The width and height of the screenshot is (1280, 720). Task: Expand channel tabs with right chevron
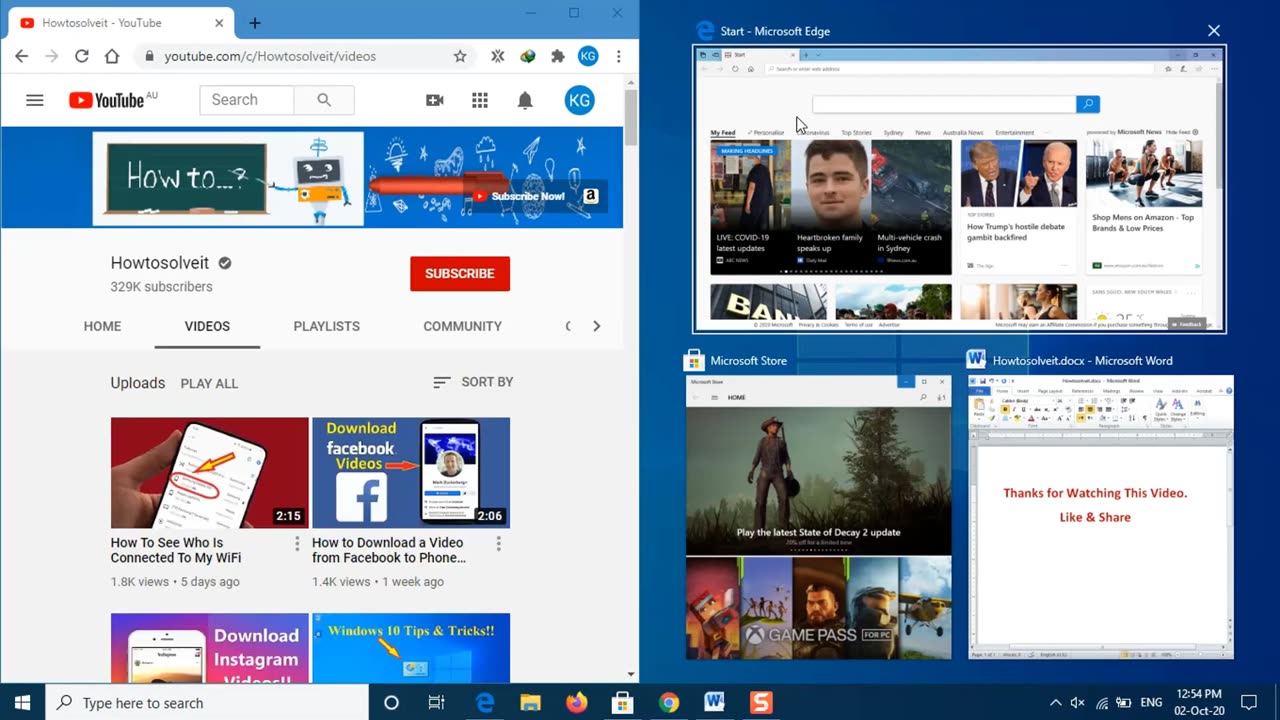(x=597, y=326)
